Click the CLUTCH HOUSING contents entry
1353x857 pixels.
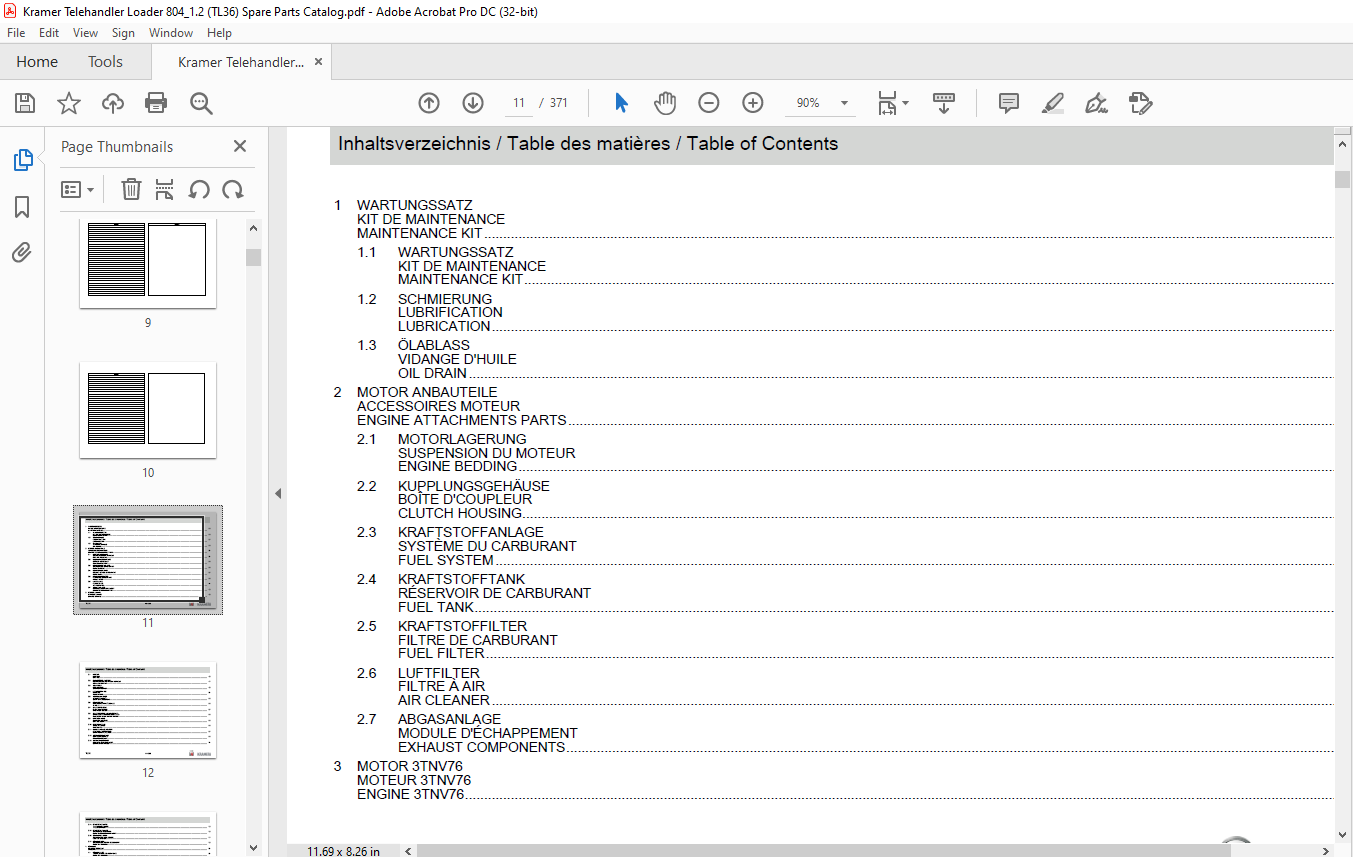coord(460,513)
